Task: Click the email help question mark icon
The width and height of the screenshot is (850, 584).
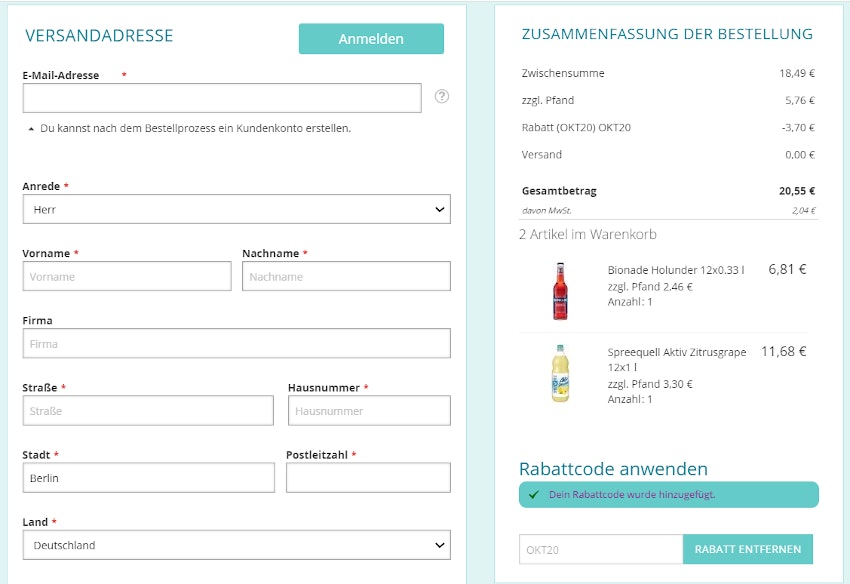Action: (x=442, y=97)
